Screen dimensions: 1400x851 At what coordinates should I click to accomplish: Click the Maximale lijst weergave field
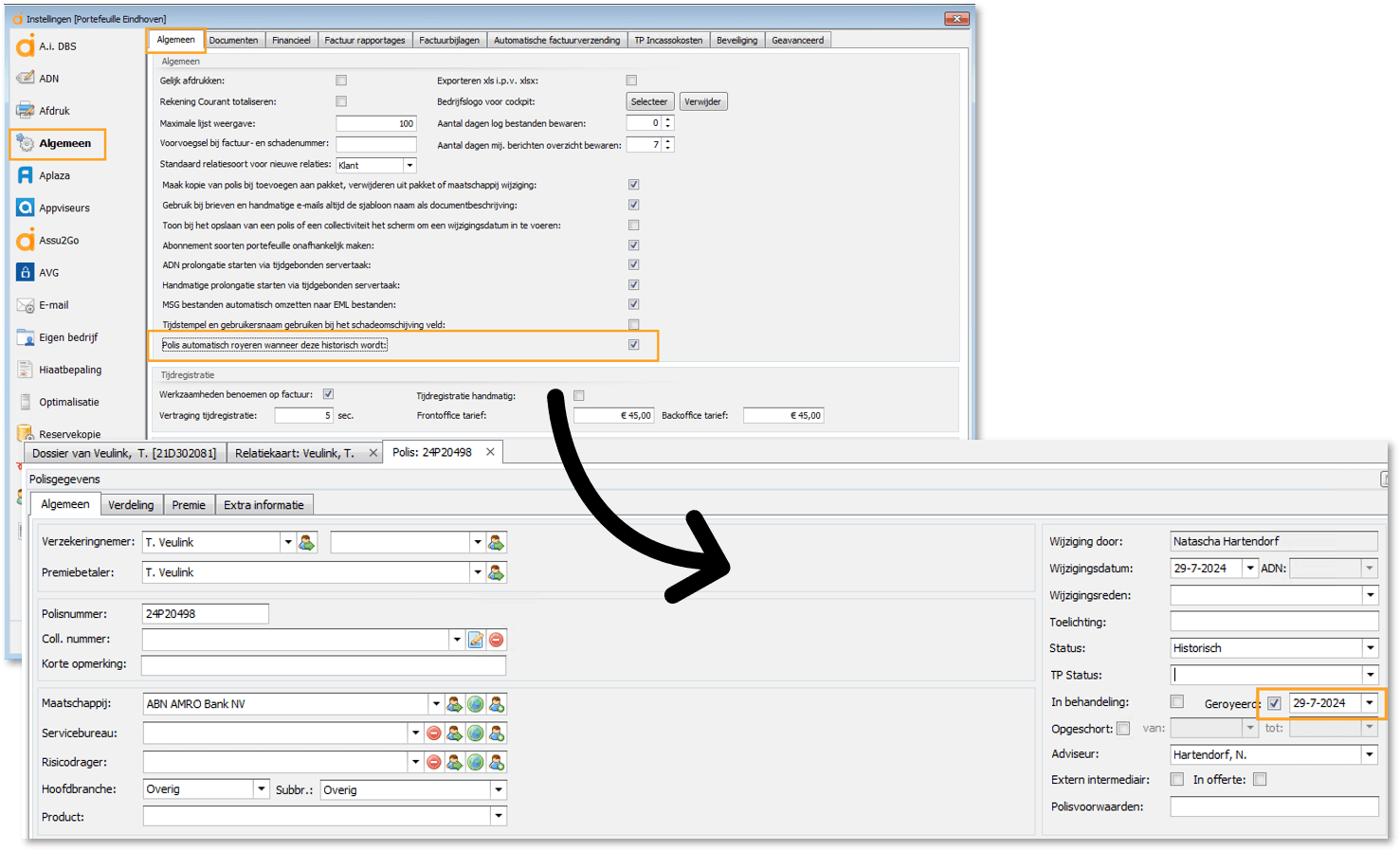376,123
